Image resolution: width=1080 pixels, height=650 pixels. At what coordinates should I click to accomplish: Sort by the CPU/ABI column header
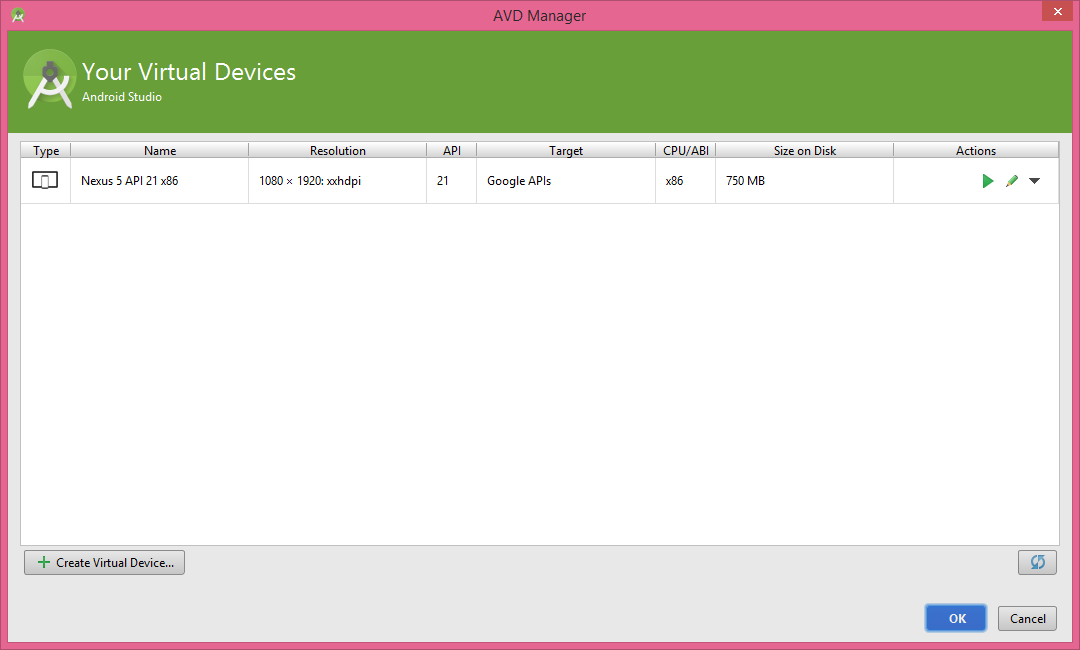pyautogui.click(x=685, y=150)
